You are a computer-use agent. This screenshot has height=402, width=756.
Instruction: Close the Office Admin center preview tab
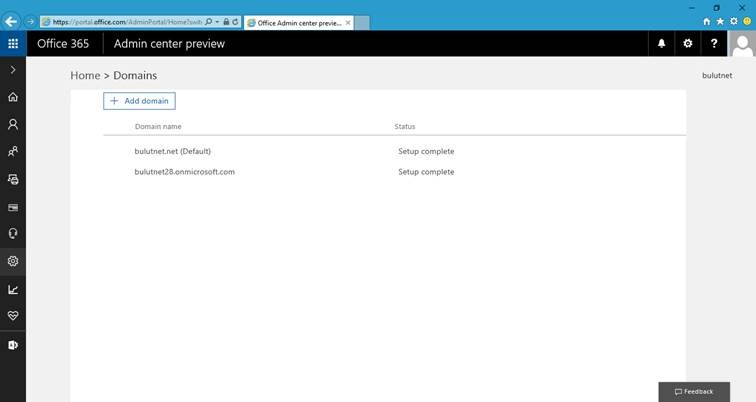(348, 23)
